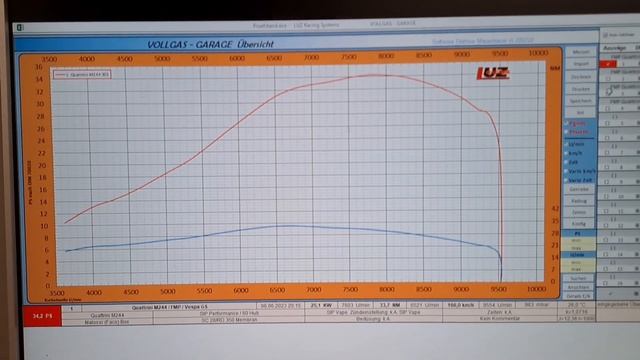Viewport: 640px width, 360px height.
Task: Click the SC 28/RD 350 Membran cell
Action: 229,320
